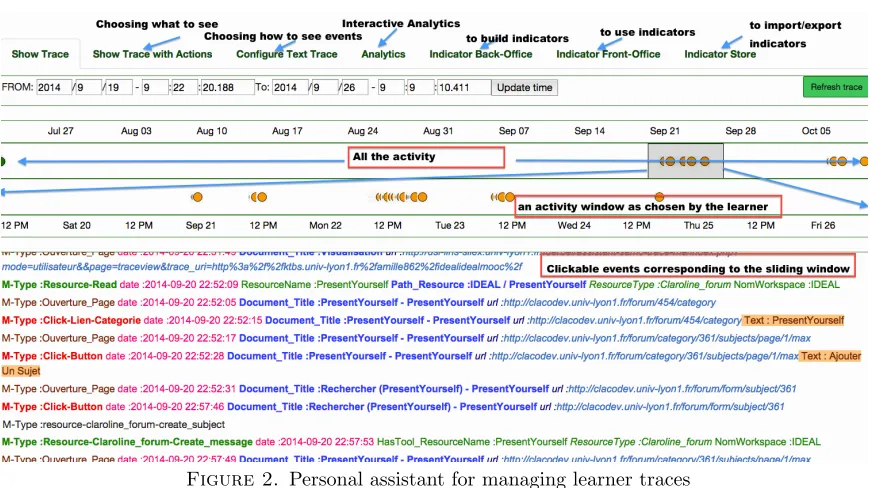The width and height of the screenshot is (870, 488).
Task: Go to Indicator Back-Office tab
Action: [480, 54]
